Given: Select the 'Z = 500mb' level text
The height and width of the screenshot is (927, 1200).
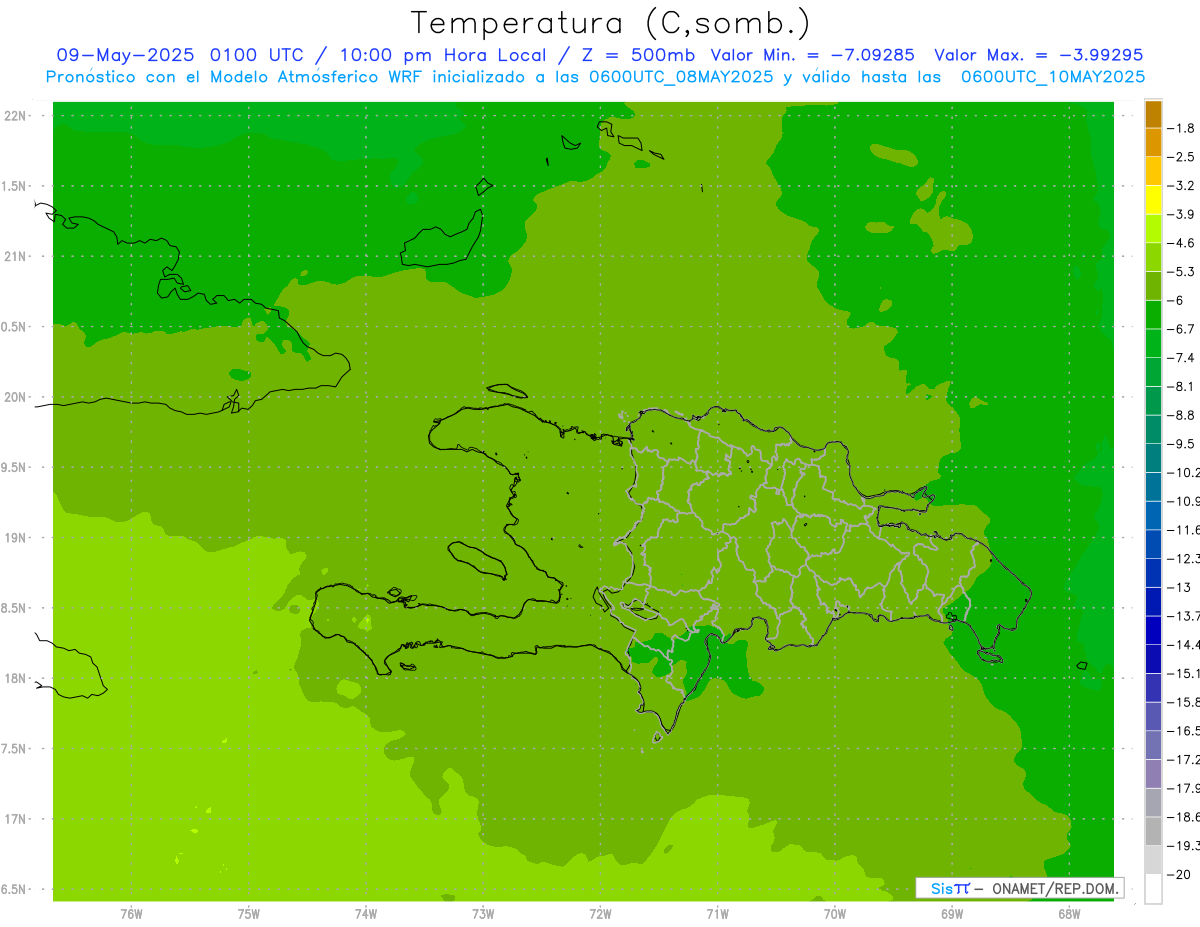Looking at the screenshot, I should tap(637, 55).
